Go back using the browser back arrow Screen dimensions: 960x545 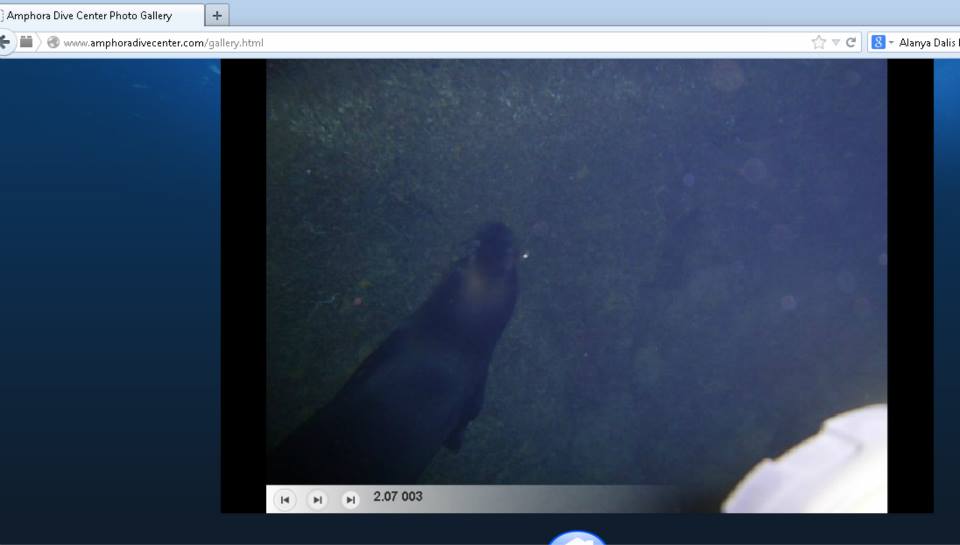point(5,42)
